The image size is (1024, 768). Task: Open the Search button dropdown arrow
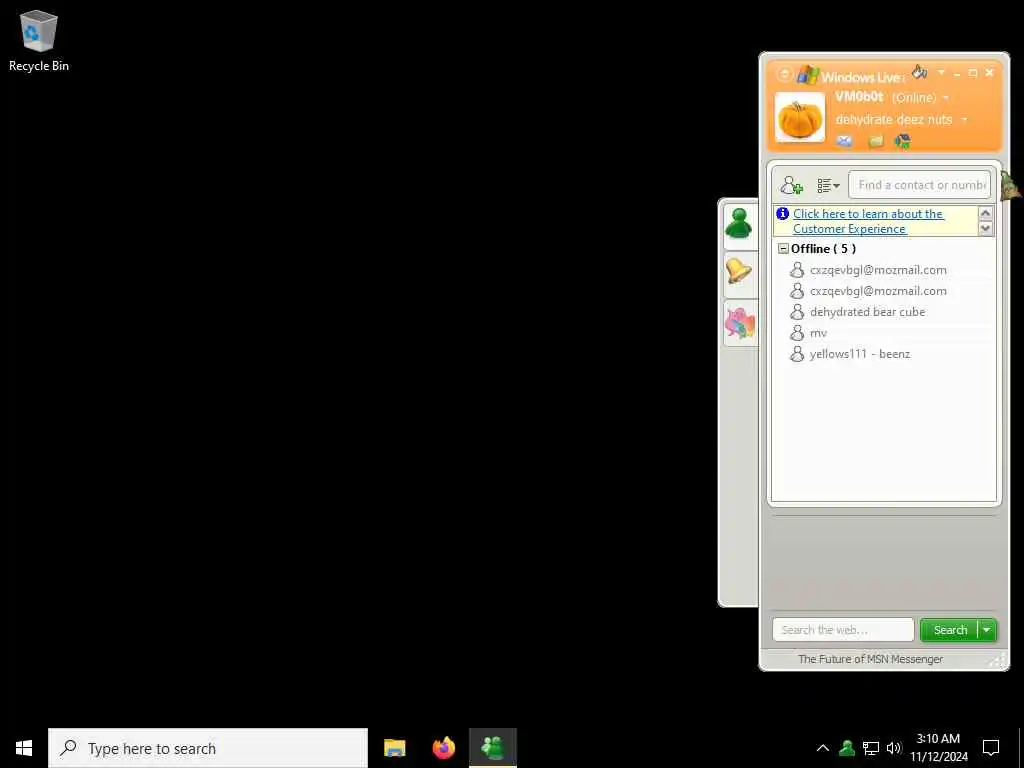(987, 630)
